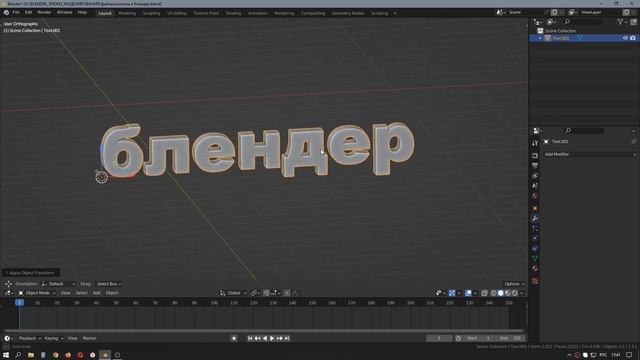The height and width of the screenshot is (360, 640).
Task: Open the Object Constraints properties tab
Action: [535, 249]
